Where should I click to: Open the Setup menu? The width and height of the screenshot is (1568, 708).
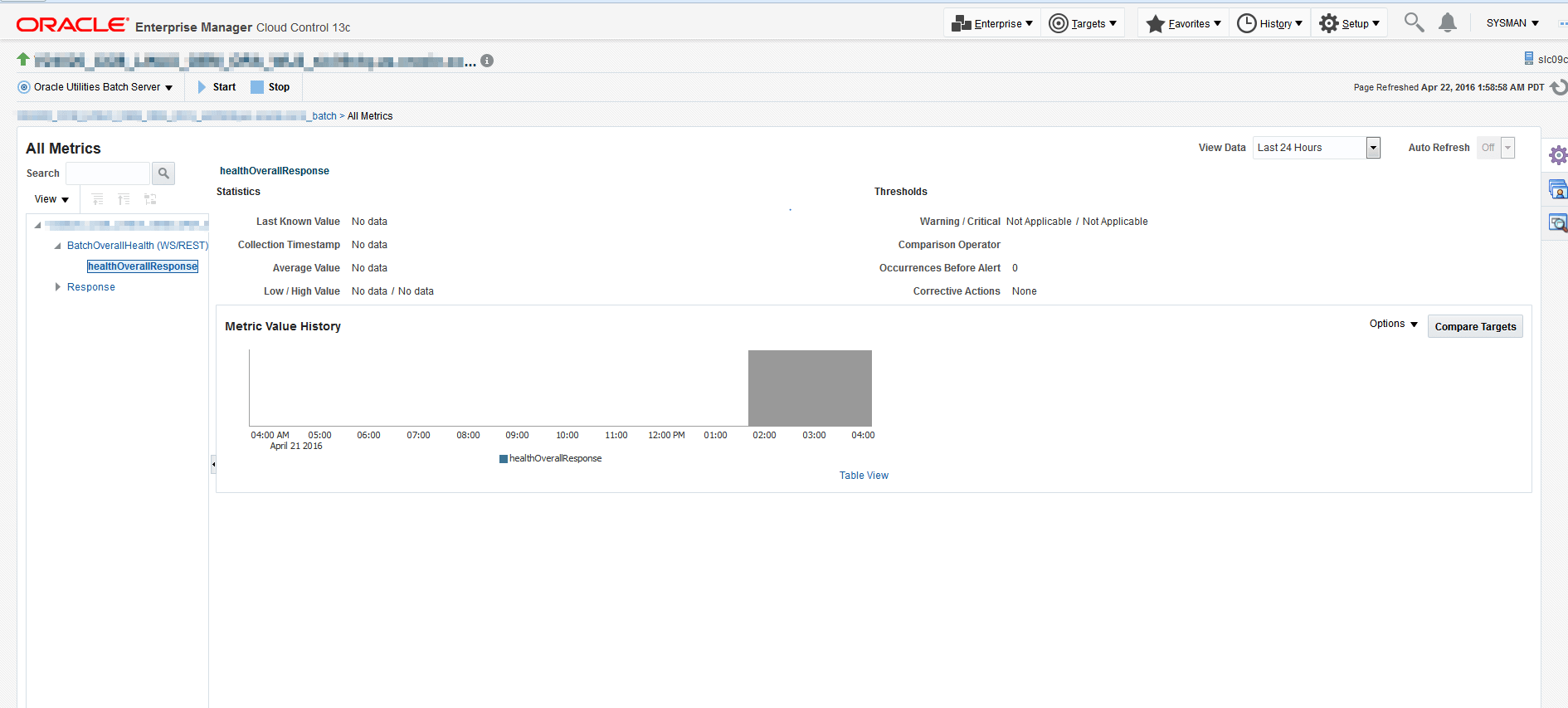pos(1349,23)
